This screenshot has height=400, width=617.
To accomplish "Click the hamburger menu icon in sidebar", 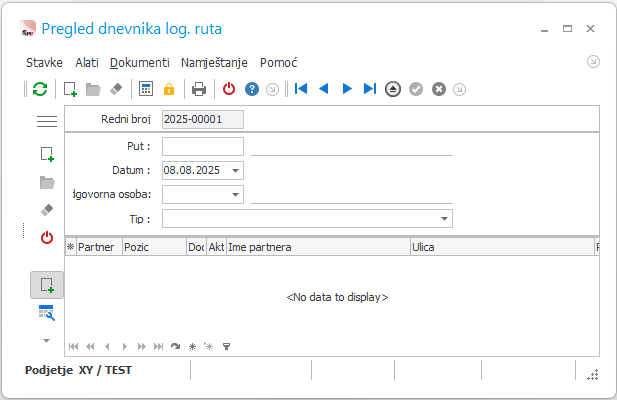I will (47, 121).
